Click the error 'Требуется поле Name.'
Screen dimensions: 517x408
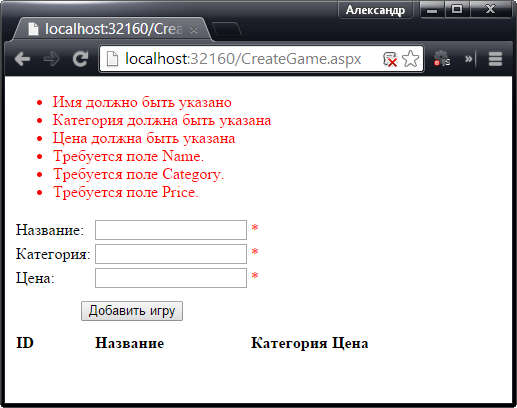pyautogui.click(x=128, y=156)
